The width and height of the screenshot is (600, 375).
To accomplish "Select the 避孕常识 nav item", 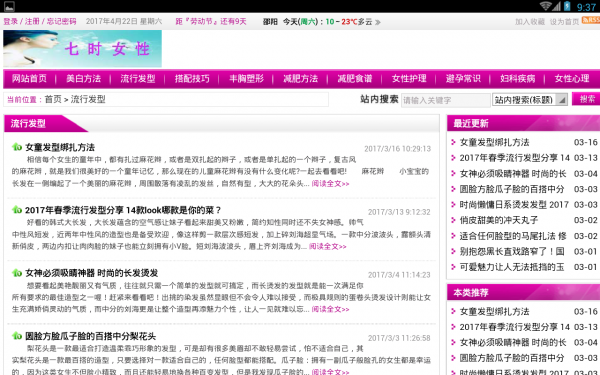I will coord(463,78).
